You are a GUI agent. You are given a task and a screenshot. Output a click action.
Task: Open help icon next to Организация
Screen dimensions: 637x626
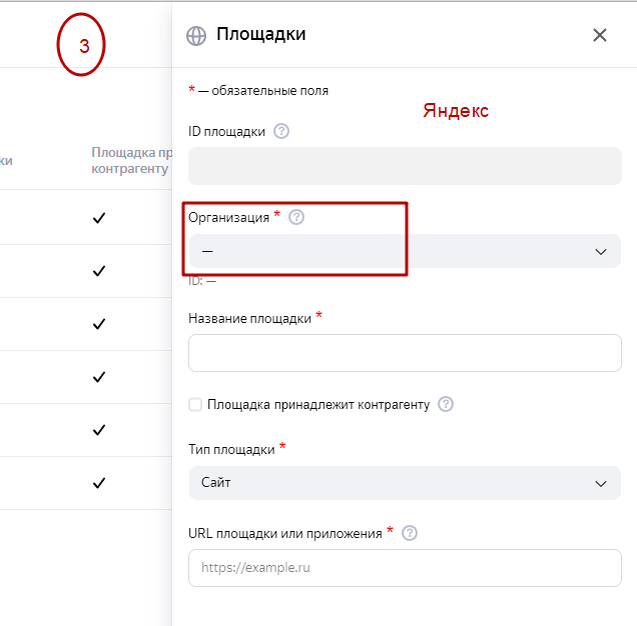click(x=296, y=217)
